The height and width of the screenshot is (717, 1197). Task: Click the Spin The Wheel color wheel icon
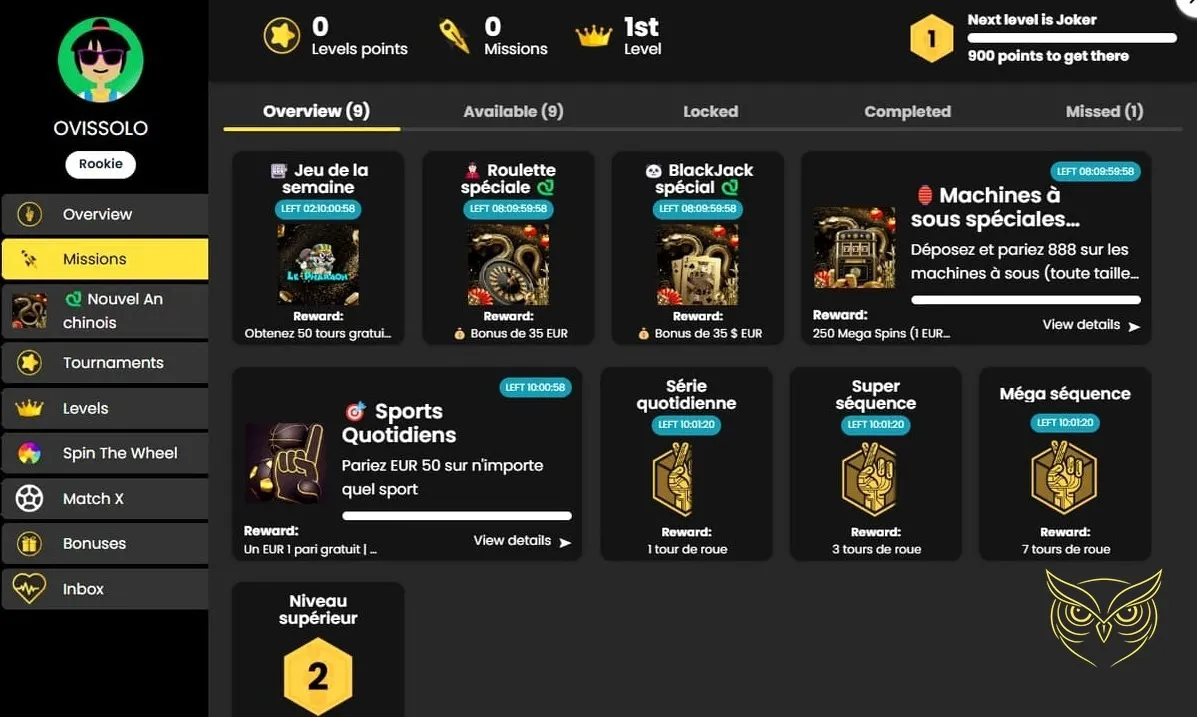point(29,454)
